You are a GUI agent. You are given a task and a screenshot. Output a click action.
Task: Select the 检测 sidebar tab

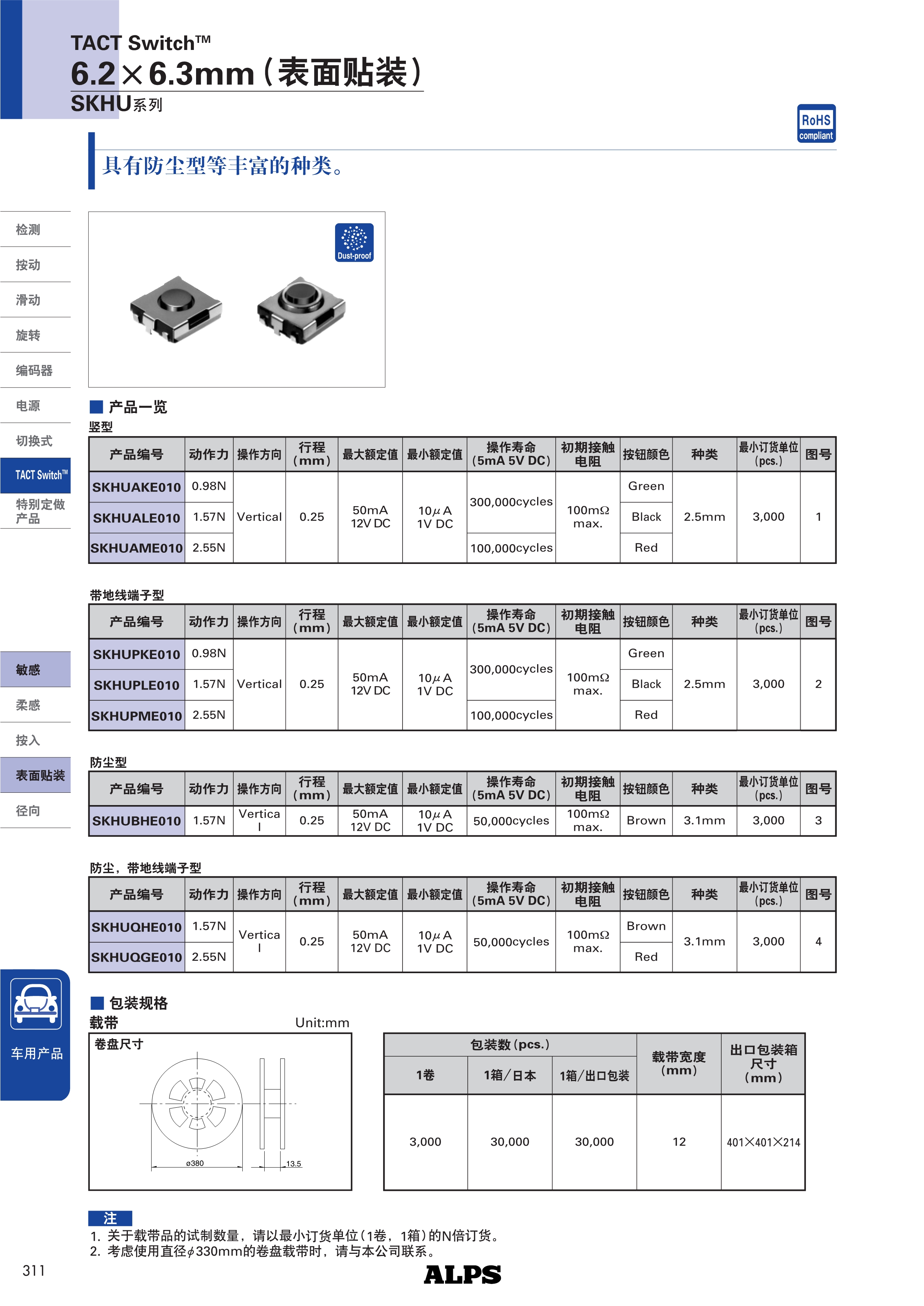(28, 230)
